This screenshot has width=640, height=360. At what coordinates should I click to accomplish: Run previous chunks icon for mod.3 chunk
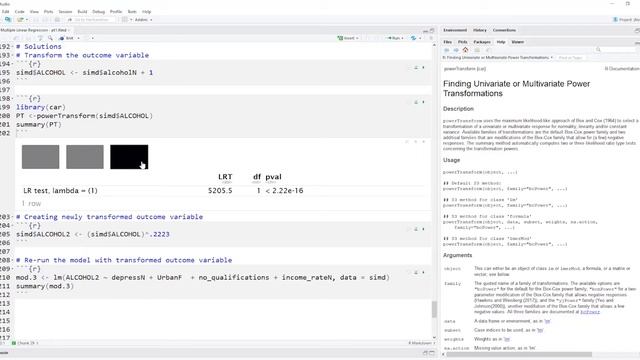pos(416,272)
